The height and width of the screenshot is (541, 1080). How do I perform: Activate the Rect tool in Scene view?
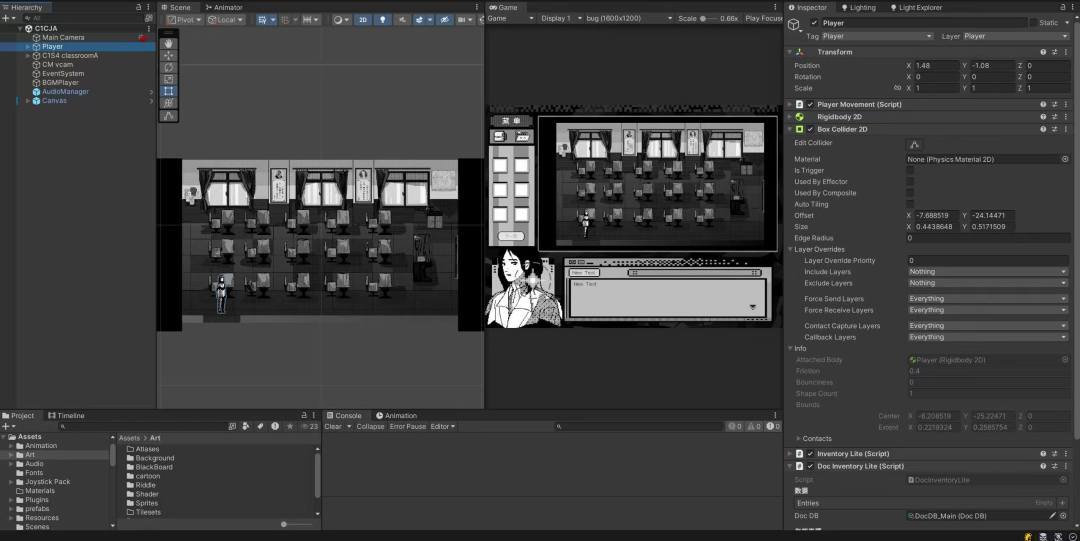168,91
